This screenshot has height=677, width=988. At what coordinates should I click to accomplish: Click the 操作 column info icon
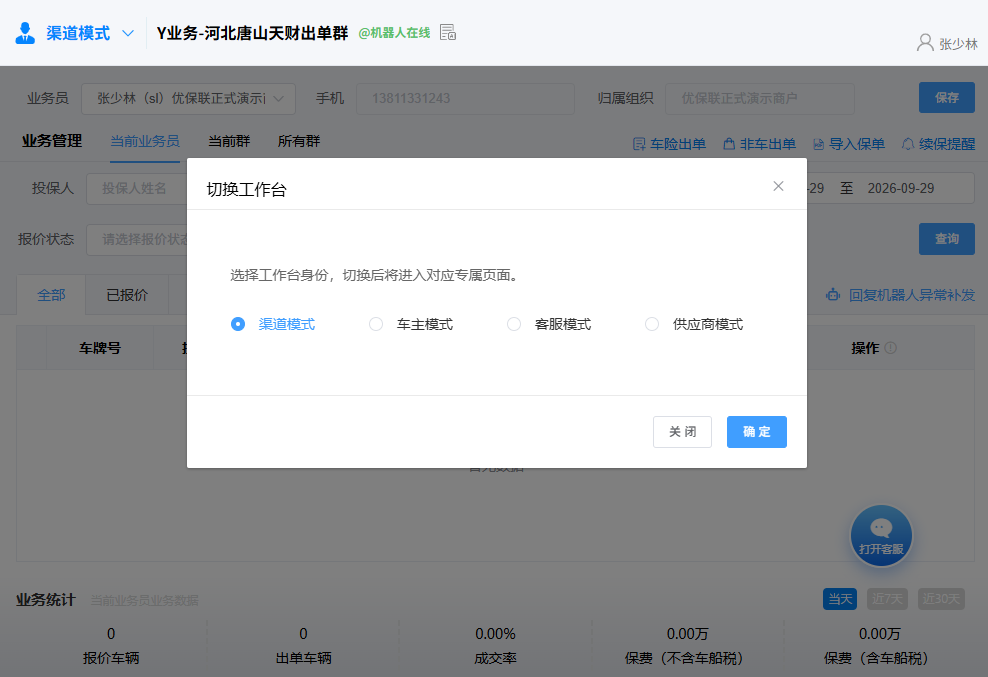click(890, 348)
